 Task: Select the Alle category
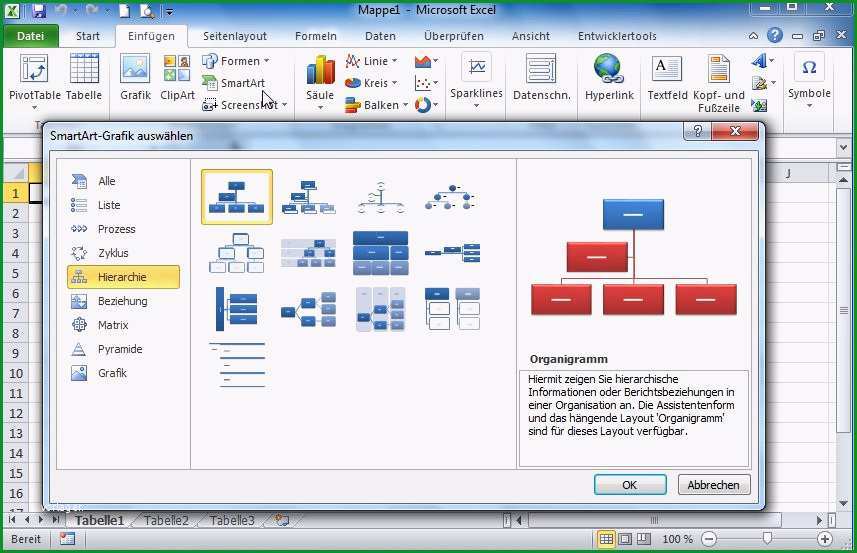(x=124, y=181)
